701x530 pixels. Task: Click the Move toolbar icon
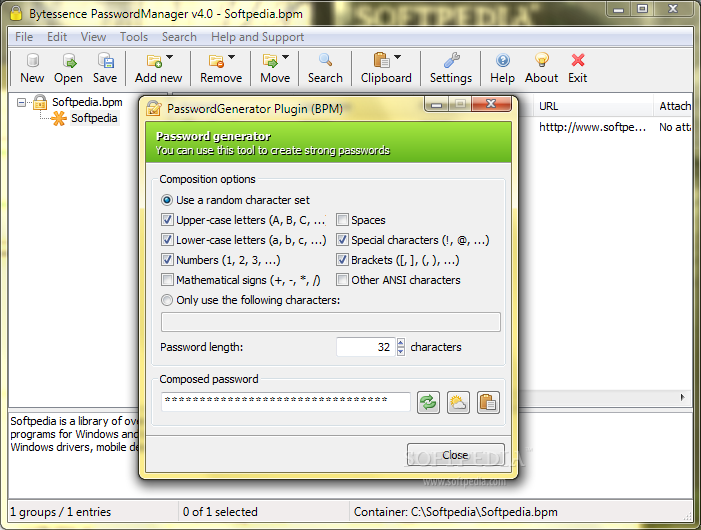270,60
